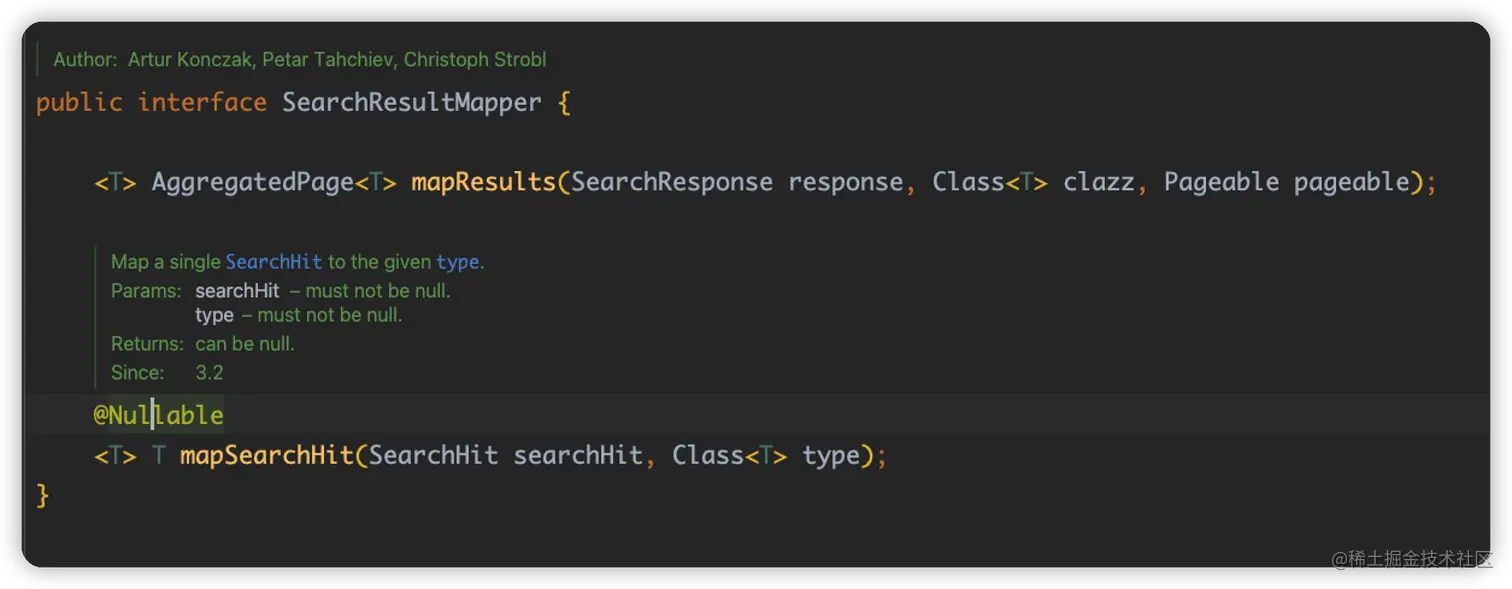Viewport: 1512px width, 589px height.
Task: Click the Pageable parameter type
Action: (1221, 182)
